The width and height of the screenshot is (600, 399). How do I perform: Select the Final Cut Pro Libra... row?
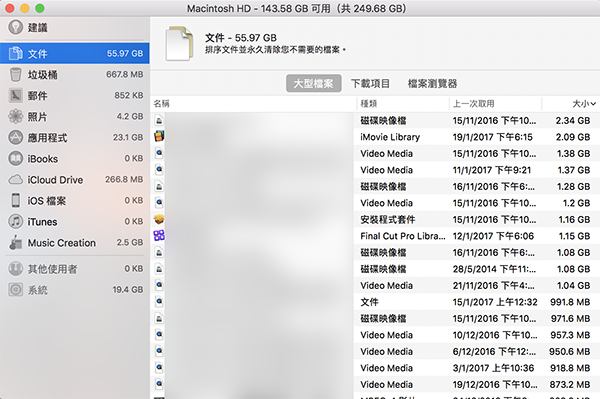[375, 236]
